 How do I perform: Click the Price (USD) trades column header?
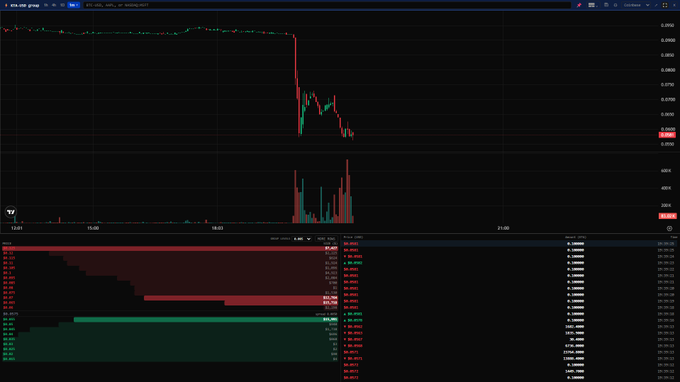[x=353, y=237]
